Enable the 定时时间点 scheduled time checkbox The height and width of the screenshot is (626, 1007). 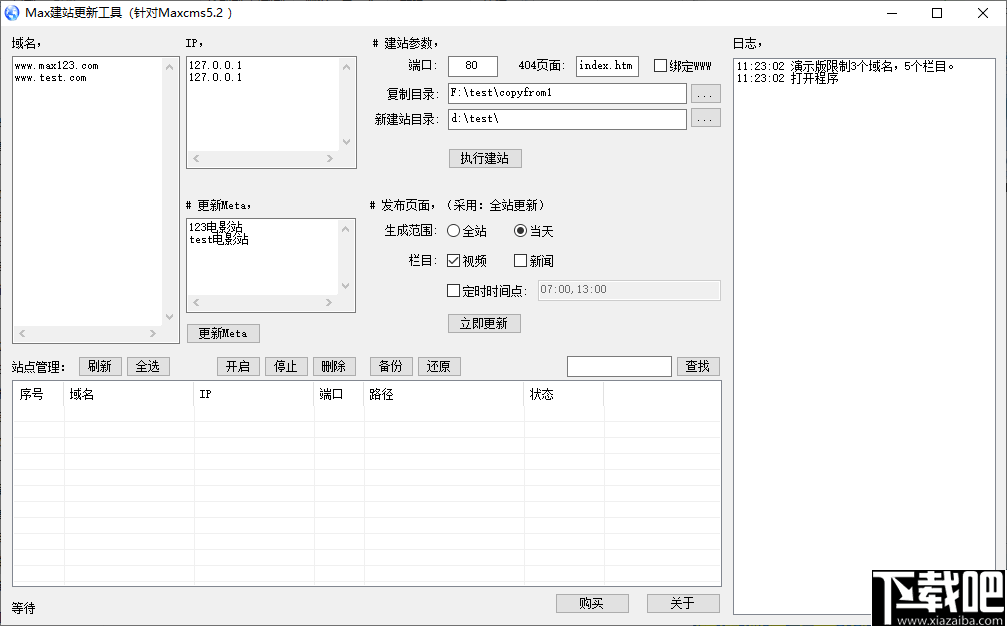click(x=452, y=291)
